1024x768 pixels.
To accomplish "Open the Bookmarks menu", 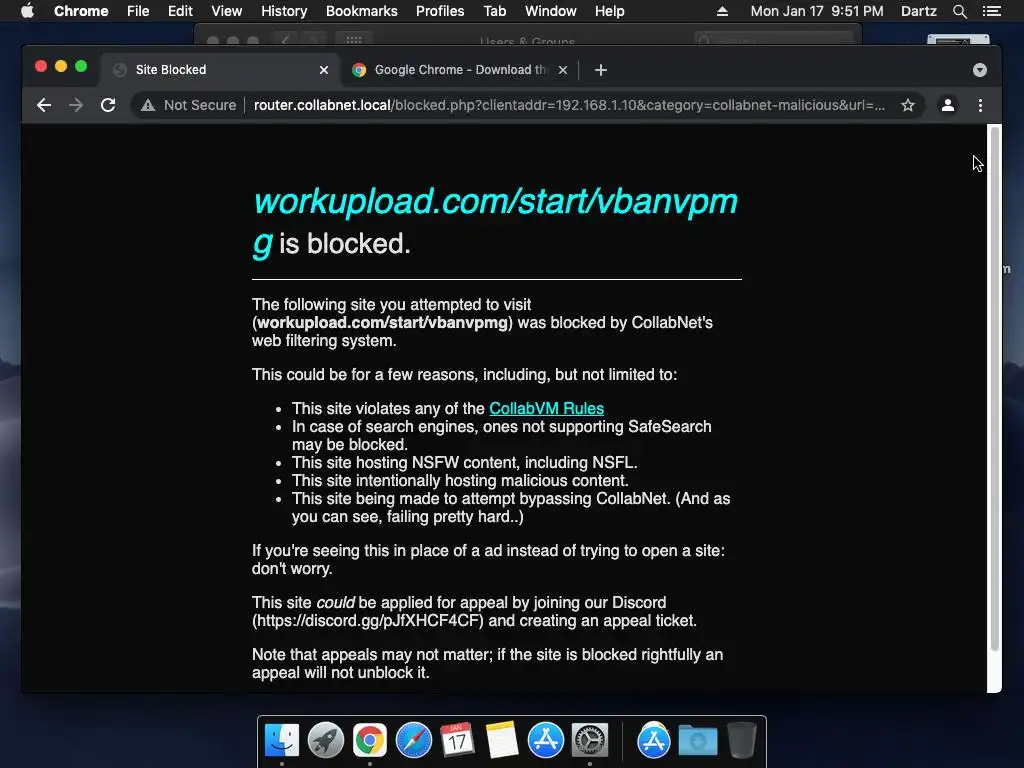I will (362, 11).
